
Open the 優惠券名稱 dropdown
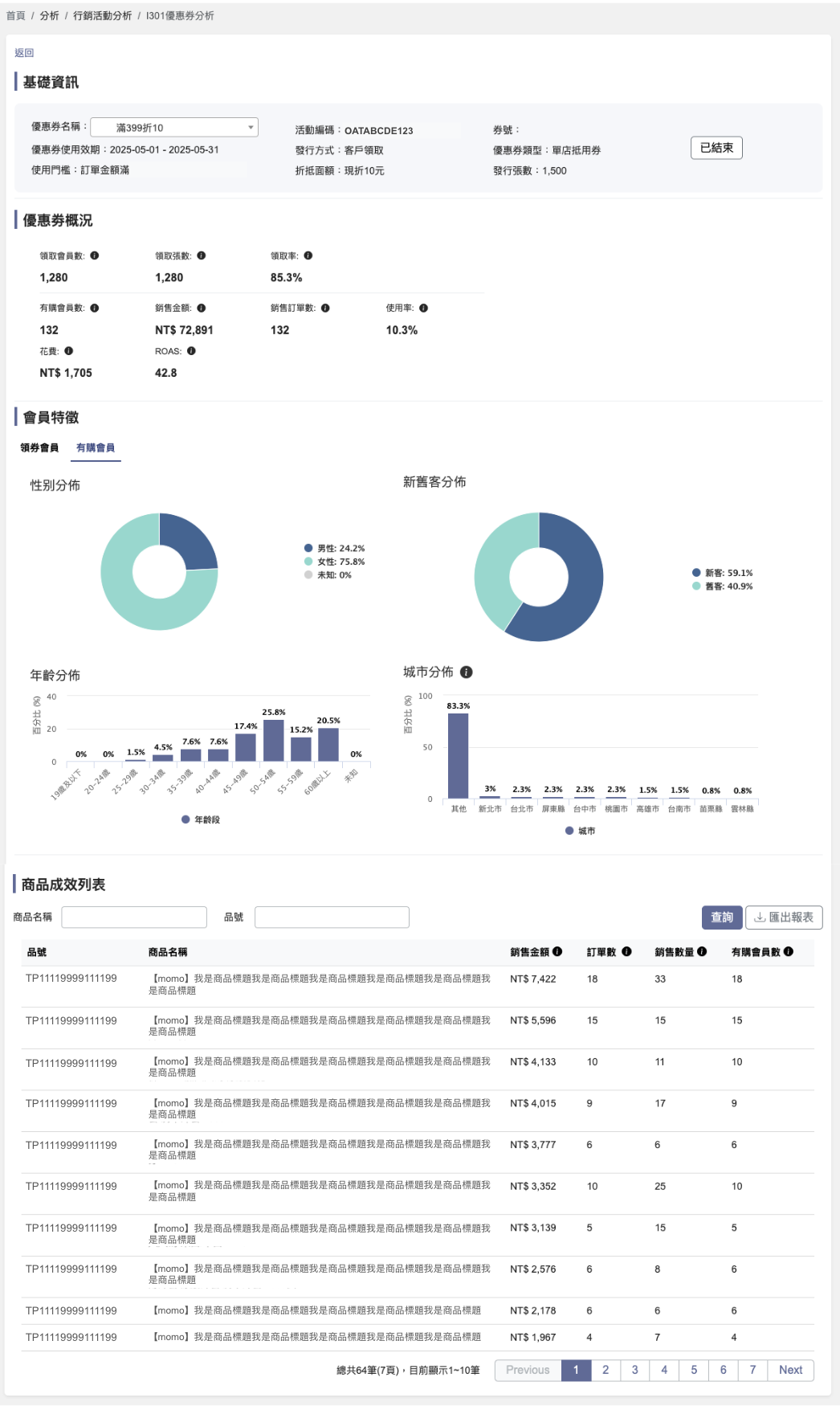coord(174,128)
